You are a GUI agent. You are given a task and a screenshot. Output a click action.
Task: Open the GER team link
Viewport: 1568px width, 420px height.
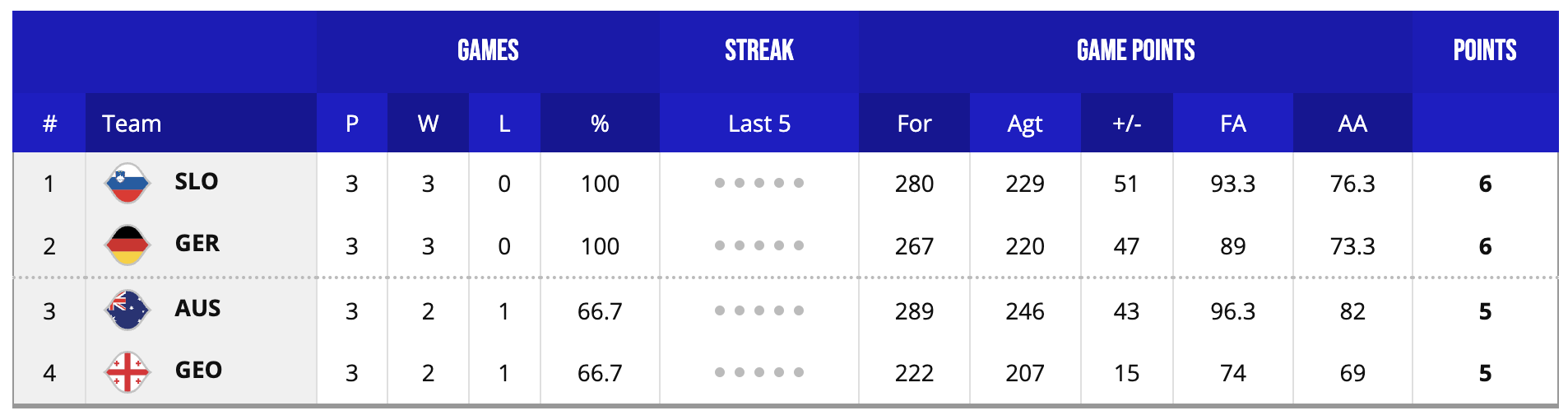pos(197,244)
